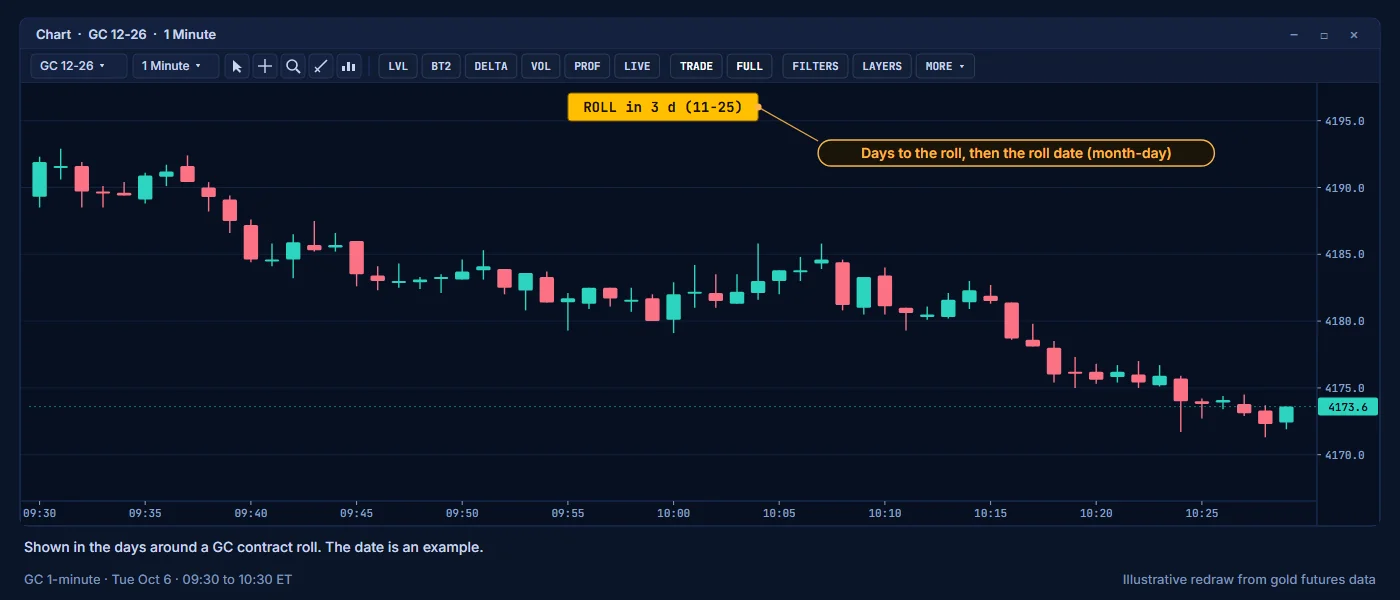1400x600 pixels.
Task: Click the 09:30 time axis label
Action: point(39,513)
